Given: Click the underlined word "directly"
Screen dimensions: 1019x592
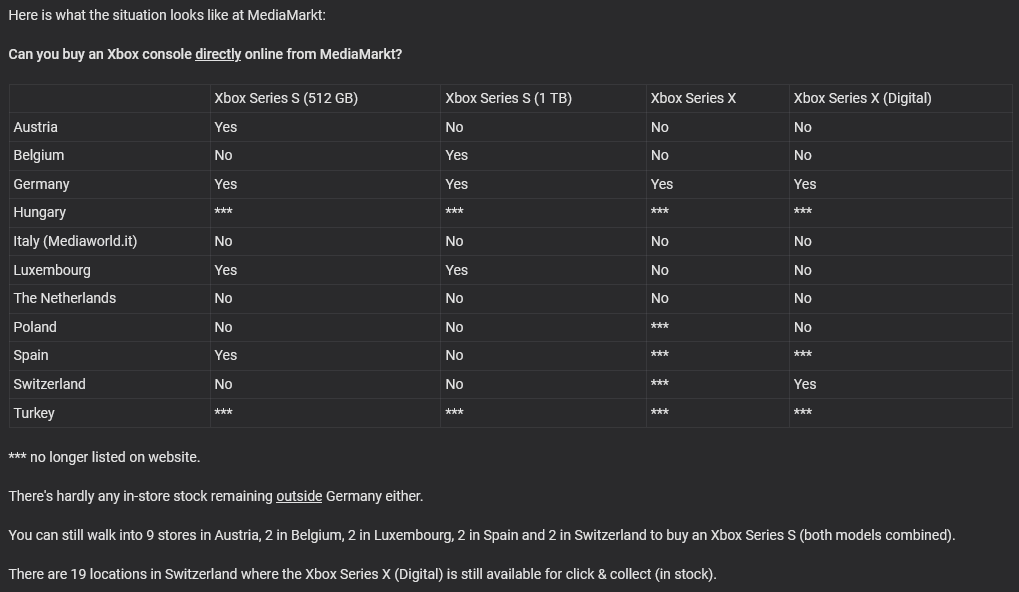Looking at the screenshot, I should [x=218, y=54].
